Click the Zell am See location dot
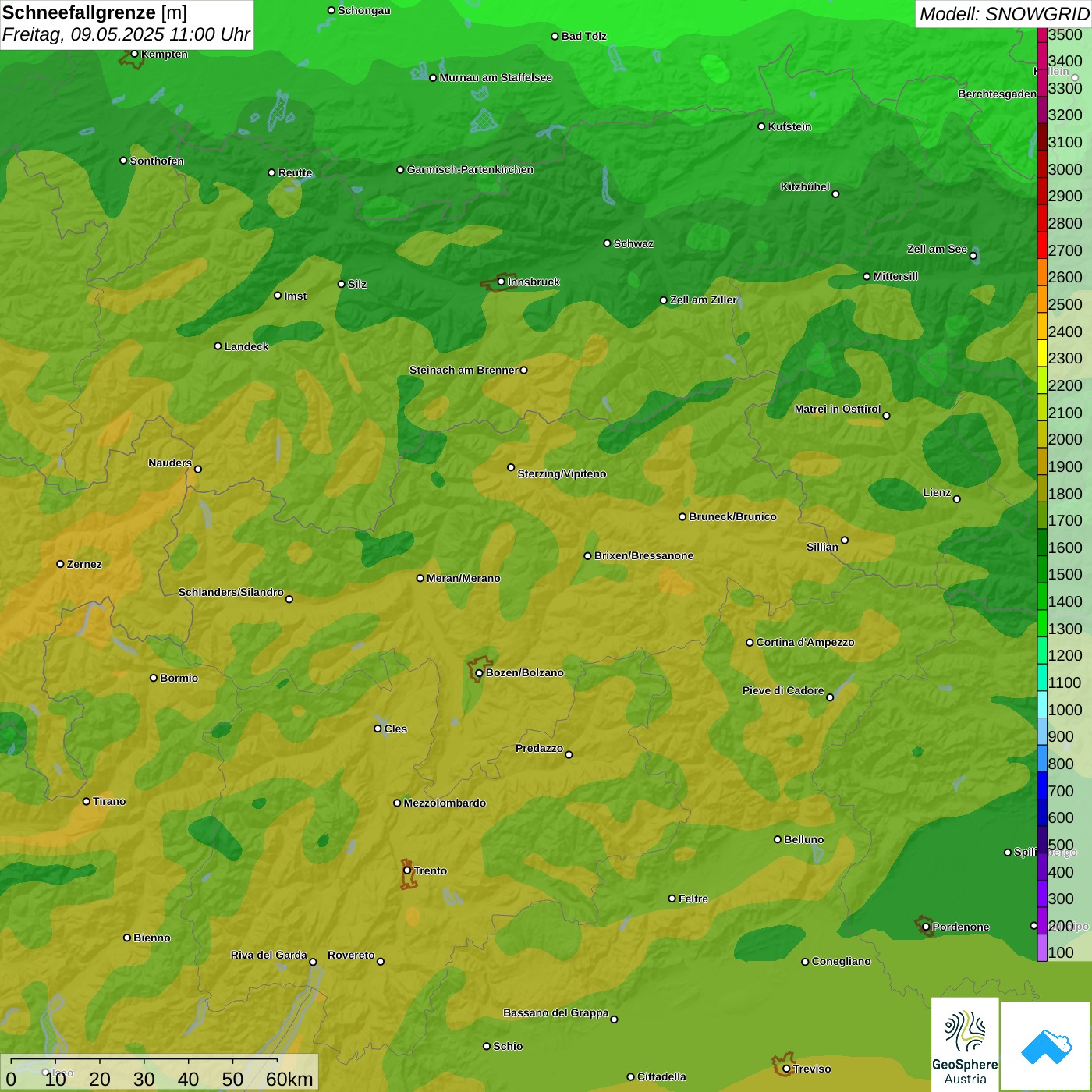The image size is (1092, 1092). point(973,256)
